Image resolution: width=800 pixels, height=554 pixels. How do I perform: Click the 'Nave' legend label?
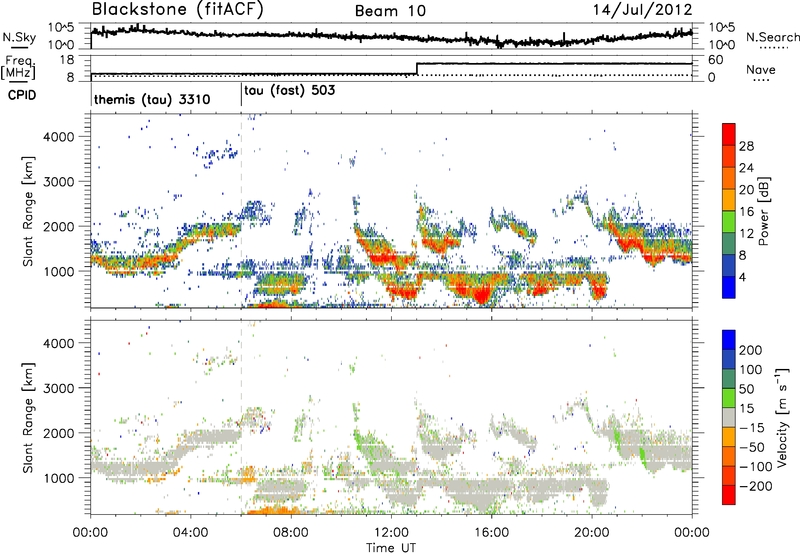click(x=761, y=69)
